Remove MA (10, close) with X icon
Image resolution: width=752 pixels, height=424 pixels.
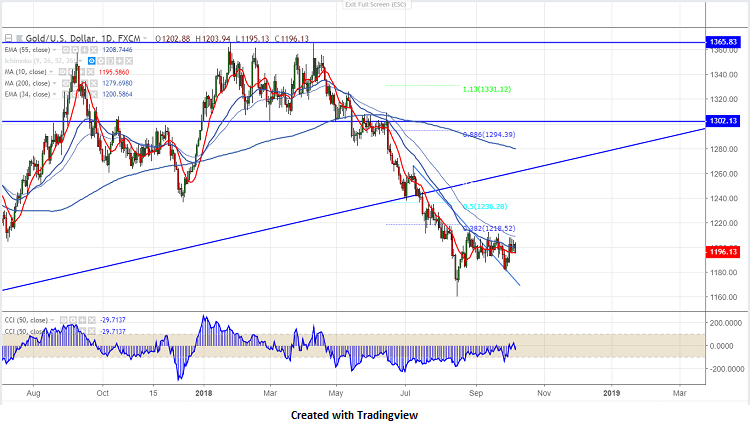point(91,72)
